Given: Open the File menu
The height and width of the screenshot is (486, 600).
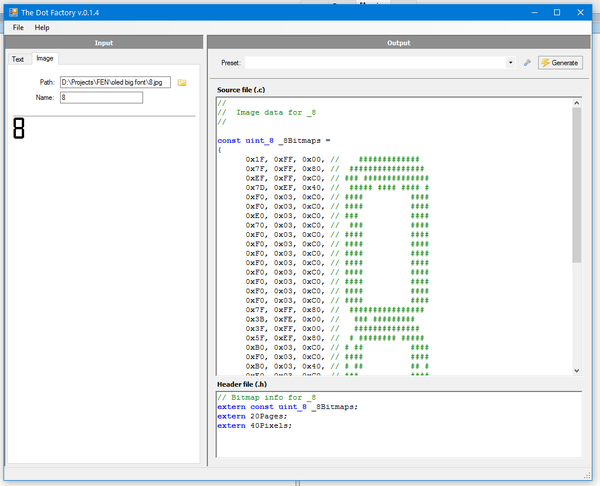Looking at the screenshot, I should 18,27.
